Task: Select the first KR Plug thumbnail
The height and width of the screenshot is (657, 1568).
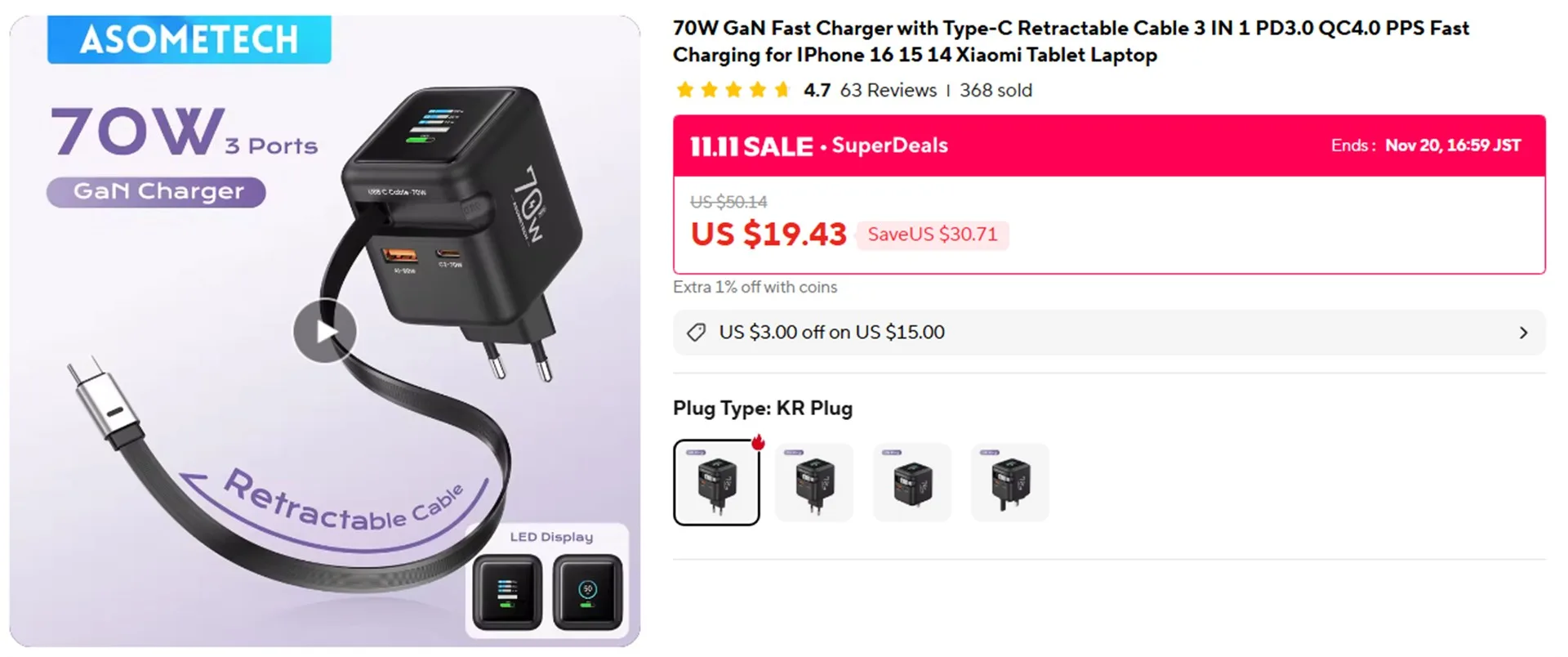Action: 716,482
